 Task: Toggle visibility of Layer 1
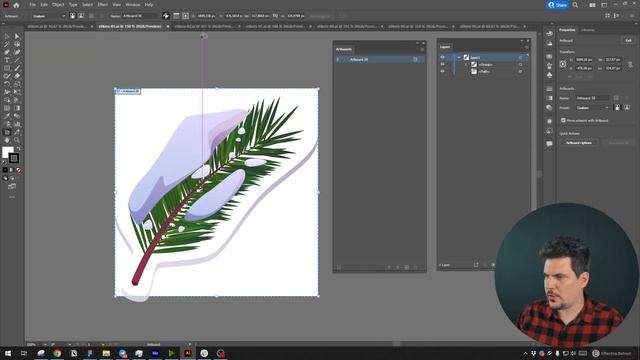(x=442, y=58)
